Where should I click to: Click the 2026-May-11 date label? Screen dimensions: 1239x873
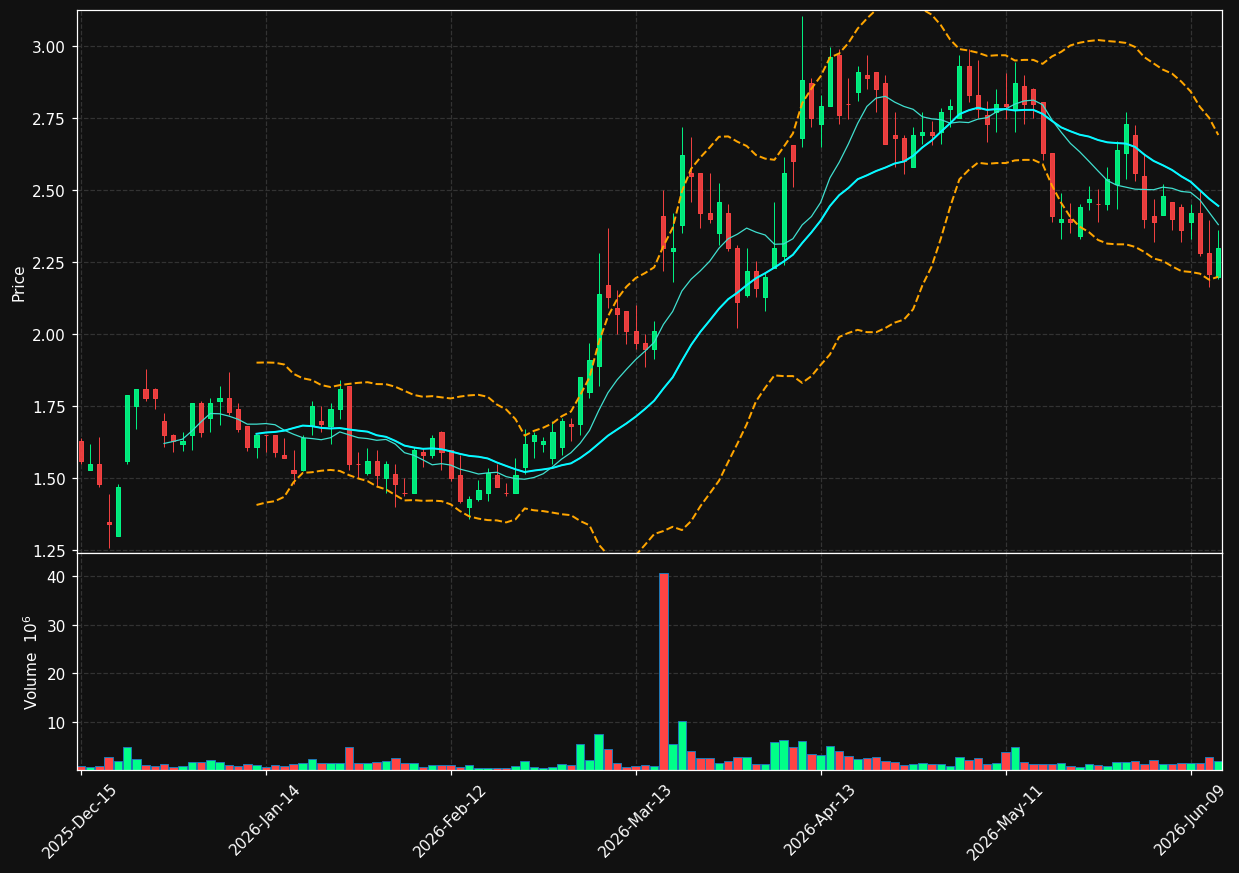pyautogui.click(x=1004, y=822)
